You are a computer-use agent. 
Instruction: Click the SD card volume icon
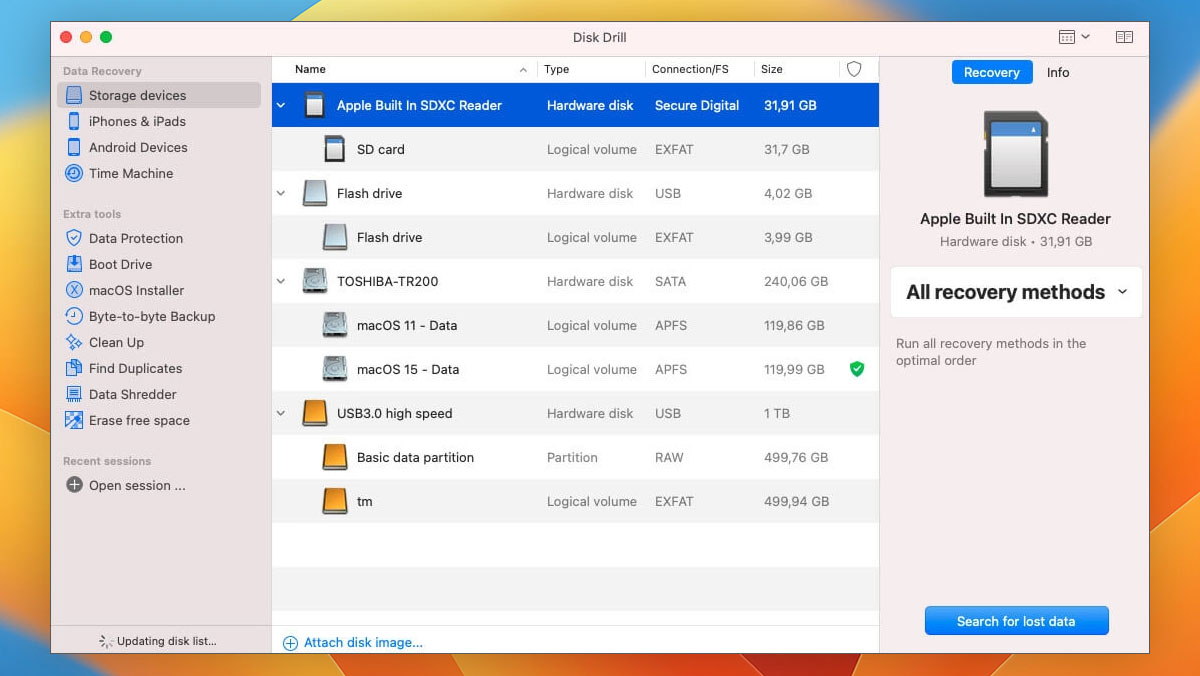335,149
